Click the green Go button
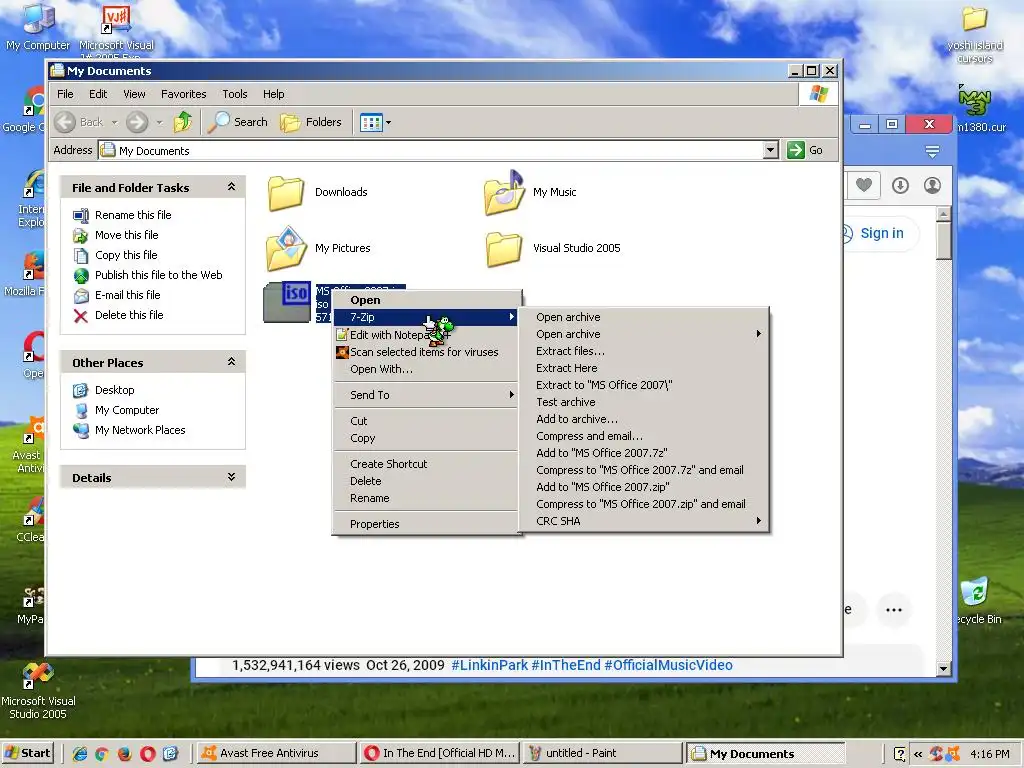The image size is (1024, 768). click(805, 150)
